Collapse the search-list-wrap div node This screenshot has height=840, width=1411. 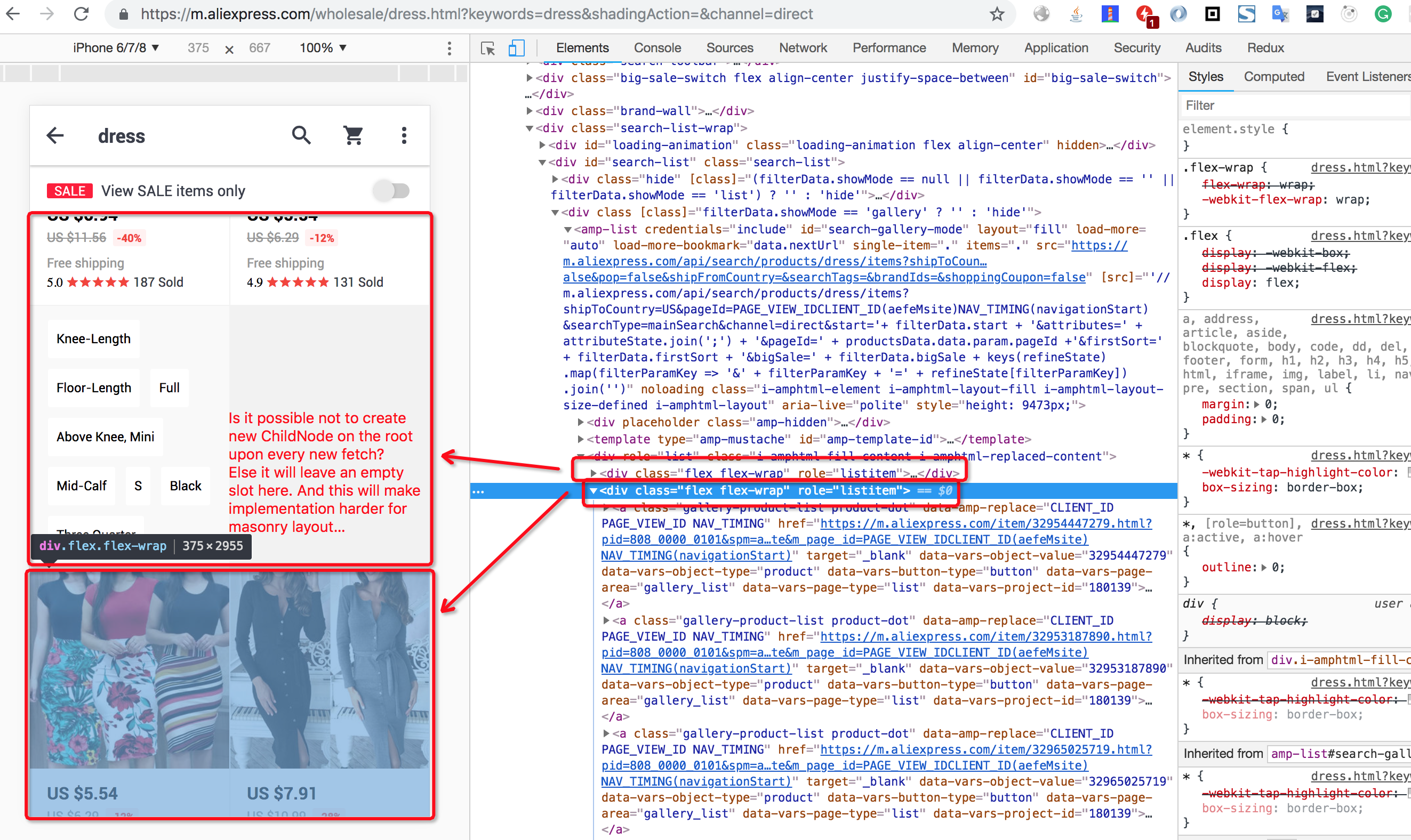530,128
